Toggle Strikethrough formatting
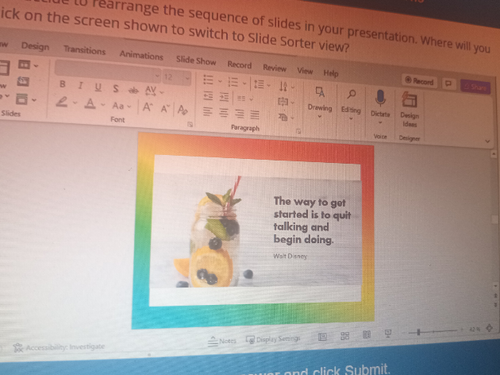Viewport: 500px width, 375px height. (x=133, y=90)
